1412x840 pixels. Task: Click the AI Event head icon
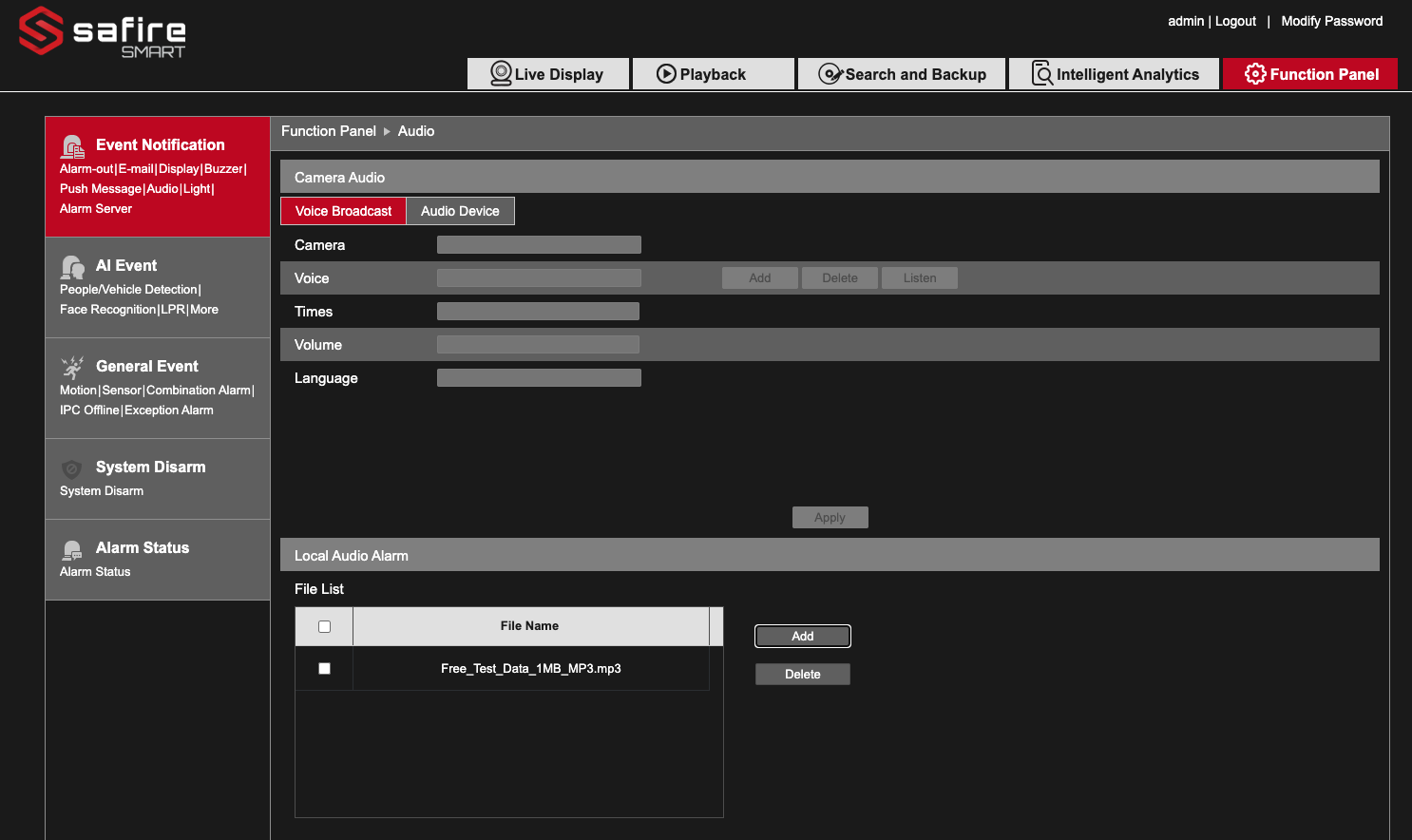click(73, 267)
